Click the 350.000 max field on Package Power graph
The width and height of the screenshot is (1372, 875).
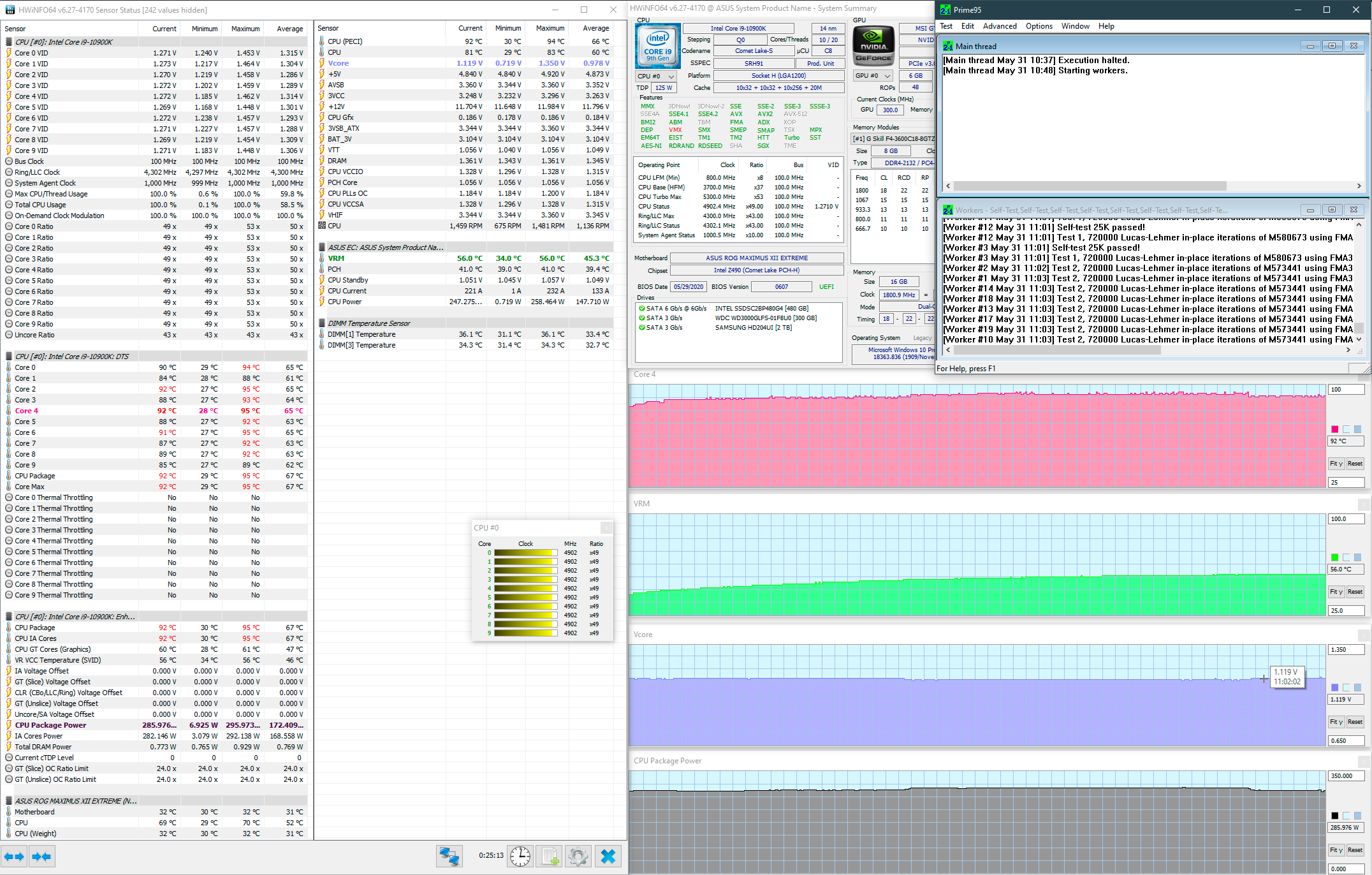coord(1345,776)
